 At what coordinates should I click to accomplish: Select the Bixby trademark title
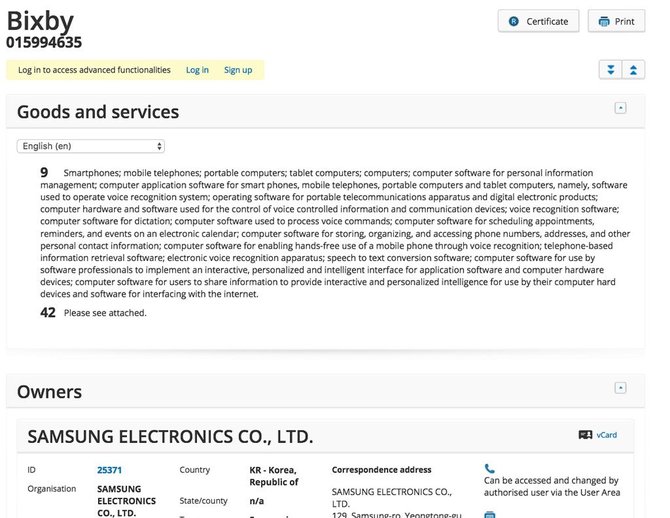click(40, 21)
